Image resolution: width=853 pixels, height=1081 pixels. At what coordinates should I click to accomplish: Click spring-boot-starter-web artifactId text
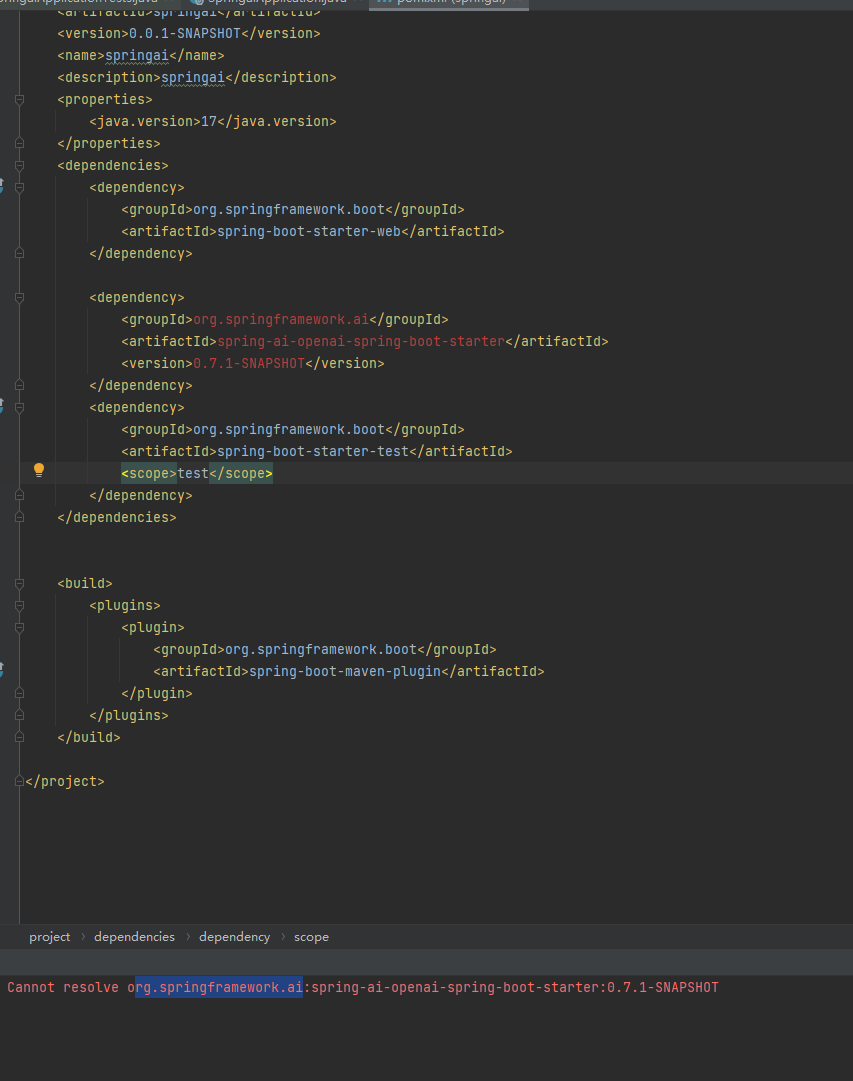[309, 232]
